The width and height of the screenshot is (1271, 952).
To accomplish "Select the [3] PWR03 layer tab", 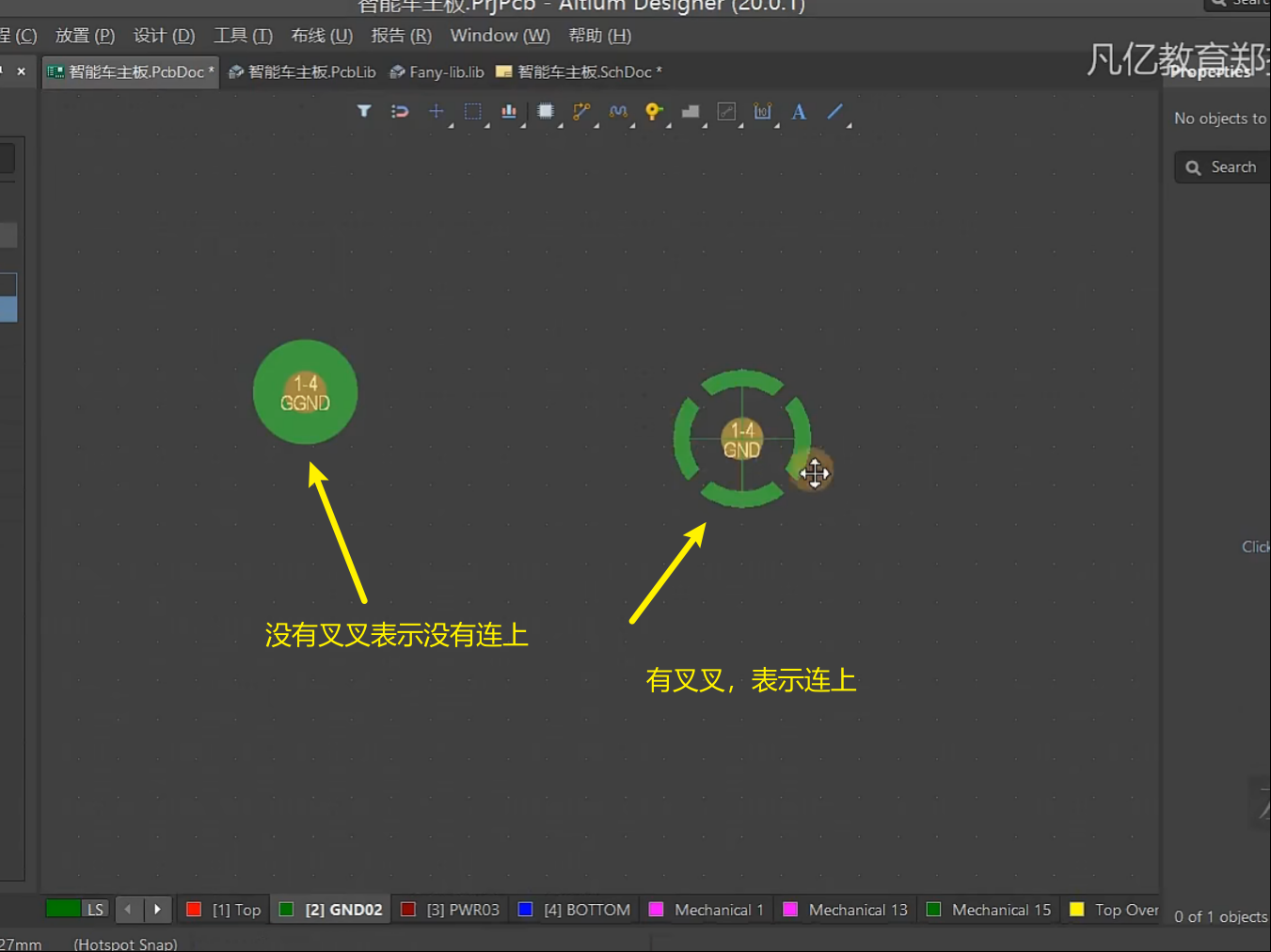I will [x=451, y=910].
